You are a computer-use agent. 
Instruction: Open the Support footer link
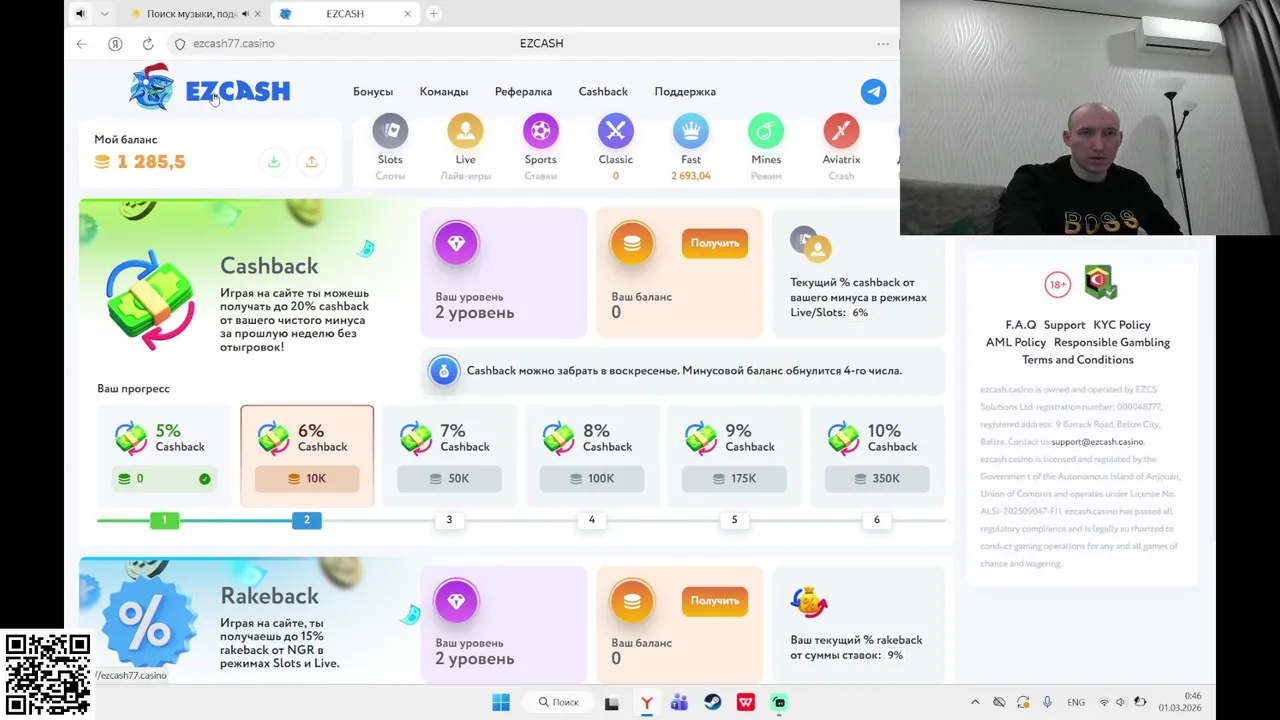1064,325
